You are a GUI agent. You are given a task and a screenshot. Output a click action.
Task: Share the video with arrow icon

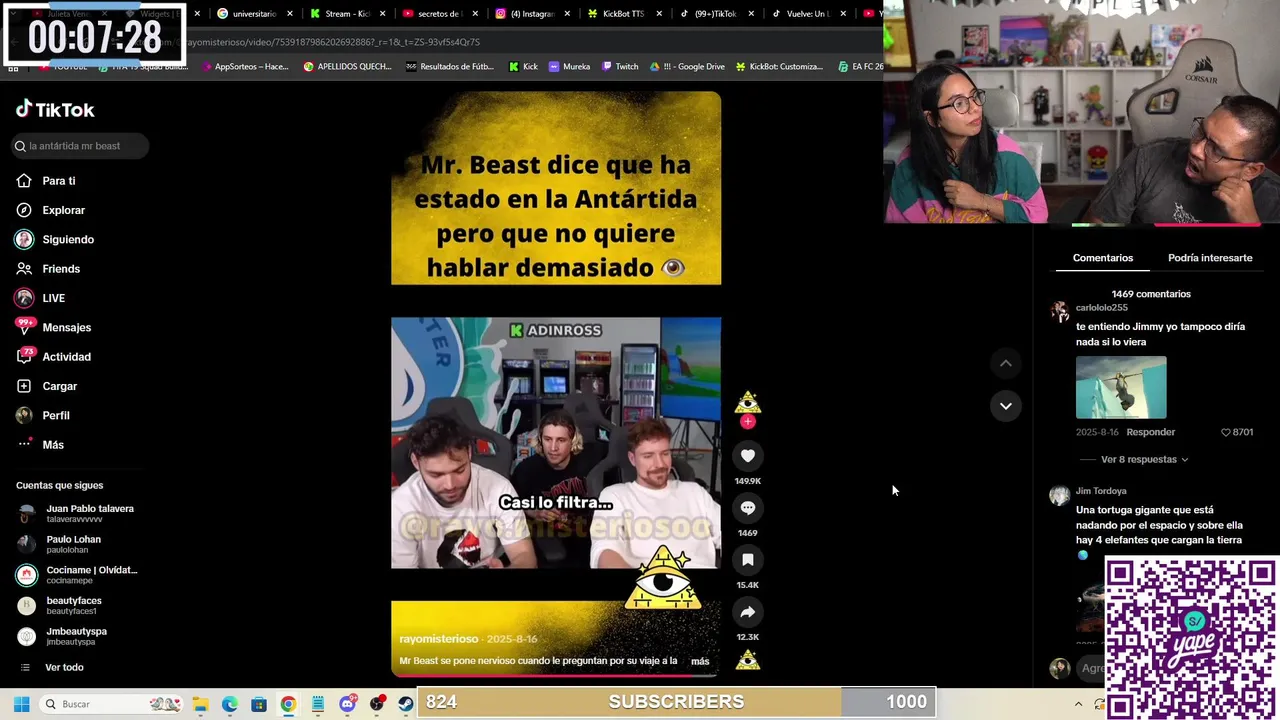coord(748,612)
